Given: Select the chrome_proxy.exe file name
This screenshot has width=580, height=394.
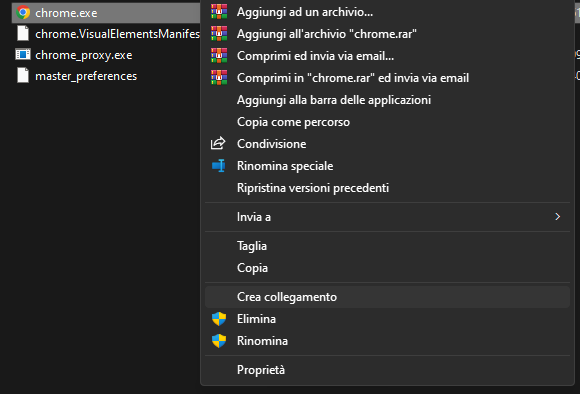Looking at the screenshot, I should 84,55.
